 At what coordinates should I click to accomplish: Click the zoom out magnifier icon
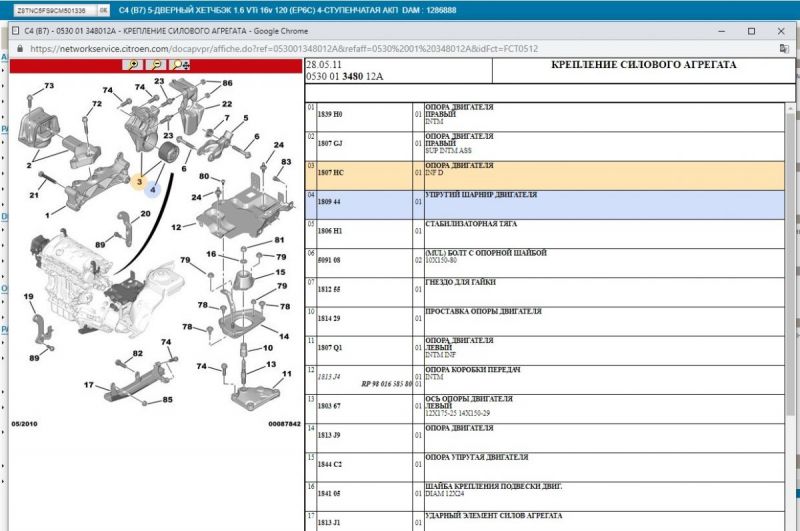(x=157, y=65)
